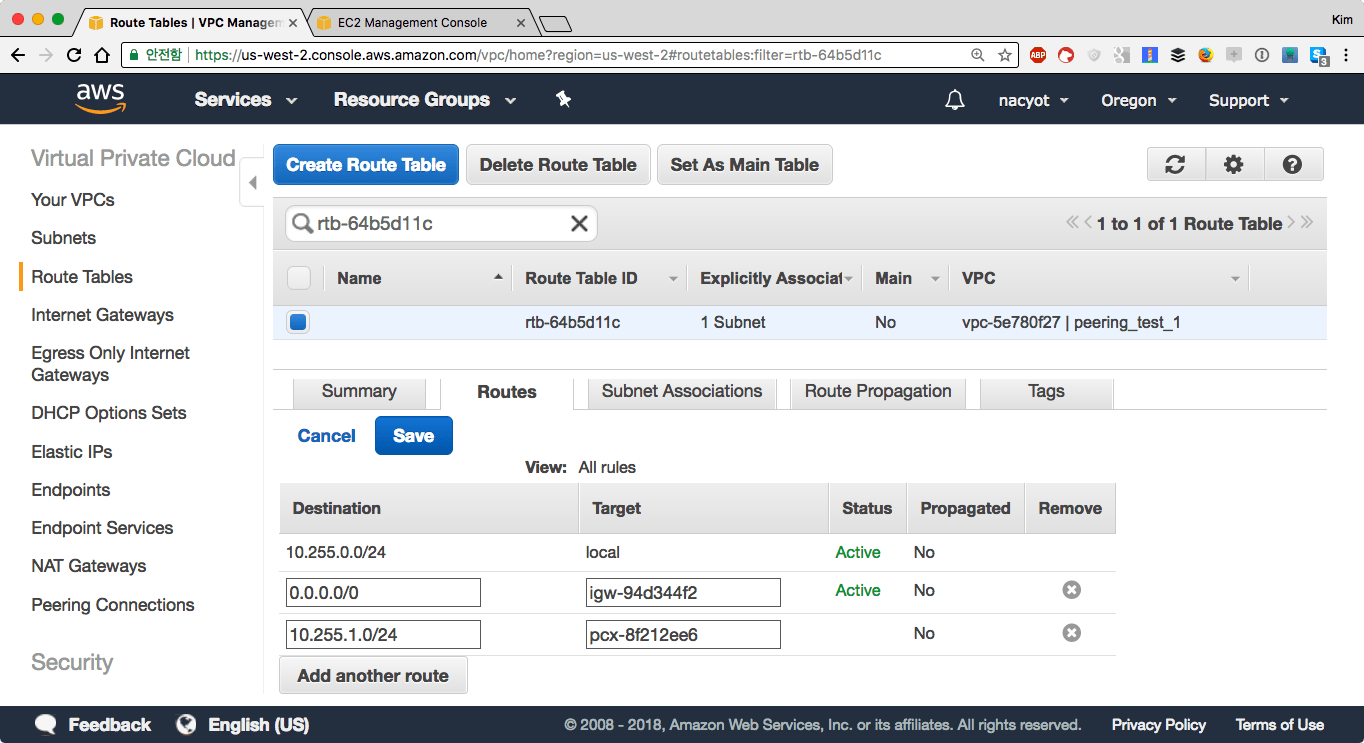Open the notifications bell icon
Screen dimensions: 1364x743
[x=955, y=100]
